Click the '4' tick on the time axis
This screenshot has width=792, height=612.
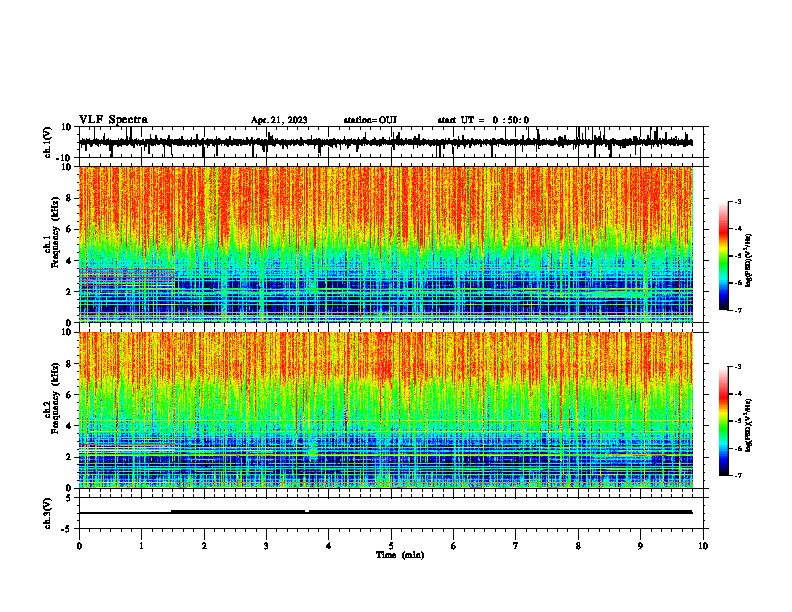[328, 546]
